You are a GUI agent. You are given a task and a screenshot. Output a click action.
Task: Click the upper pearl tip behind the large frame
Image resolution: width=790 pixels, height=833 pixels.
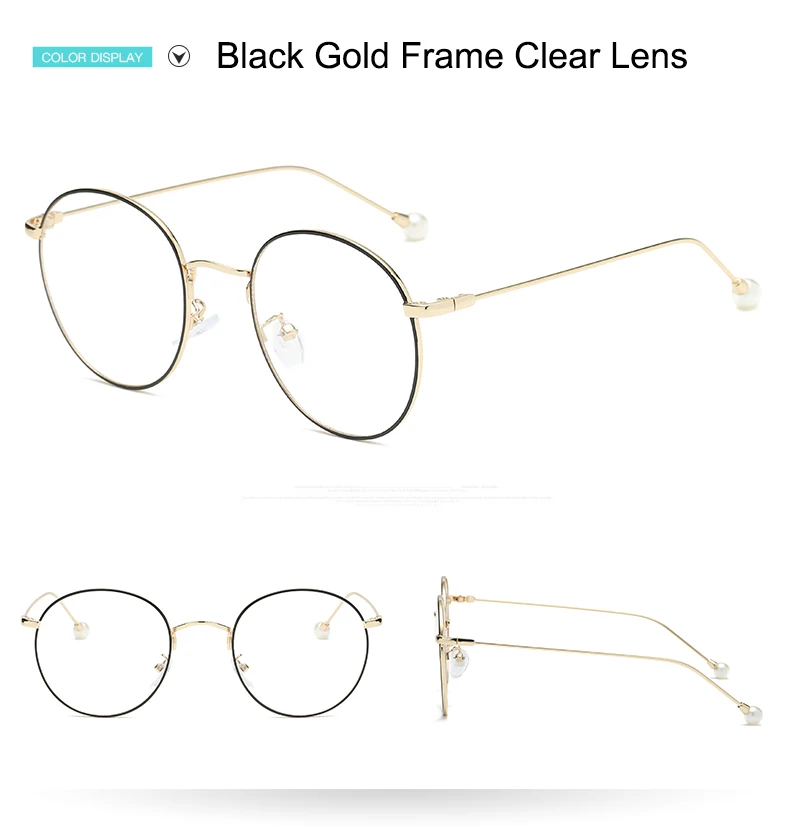[413, 226]
